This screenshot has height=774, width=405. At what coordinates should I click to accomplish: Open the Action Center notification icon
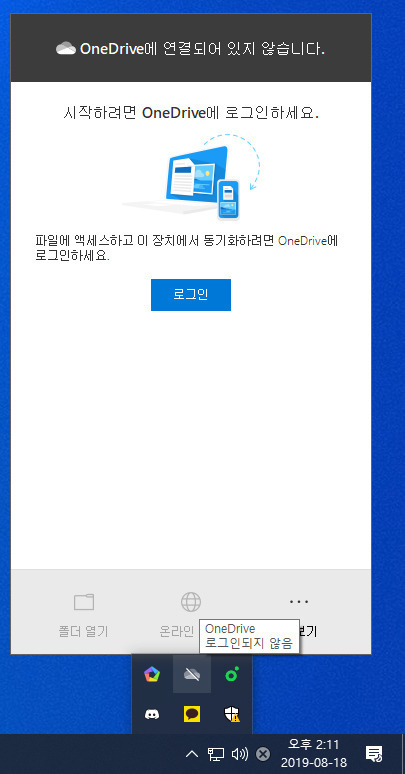[373, 754]
